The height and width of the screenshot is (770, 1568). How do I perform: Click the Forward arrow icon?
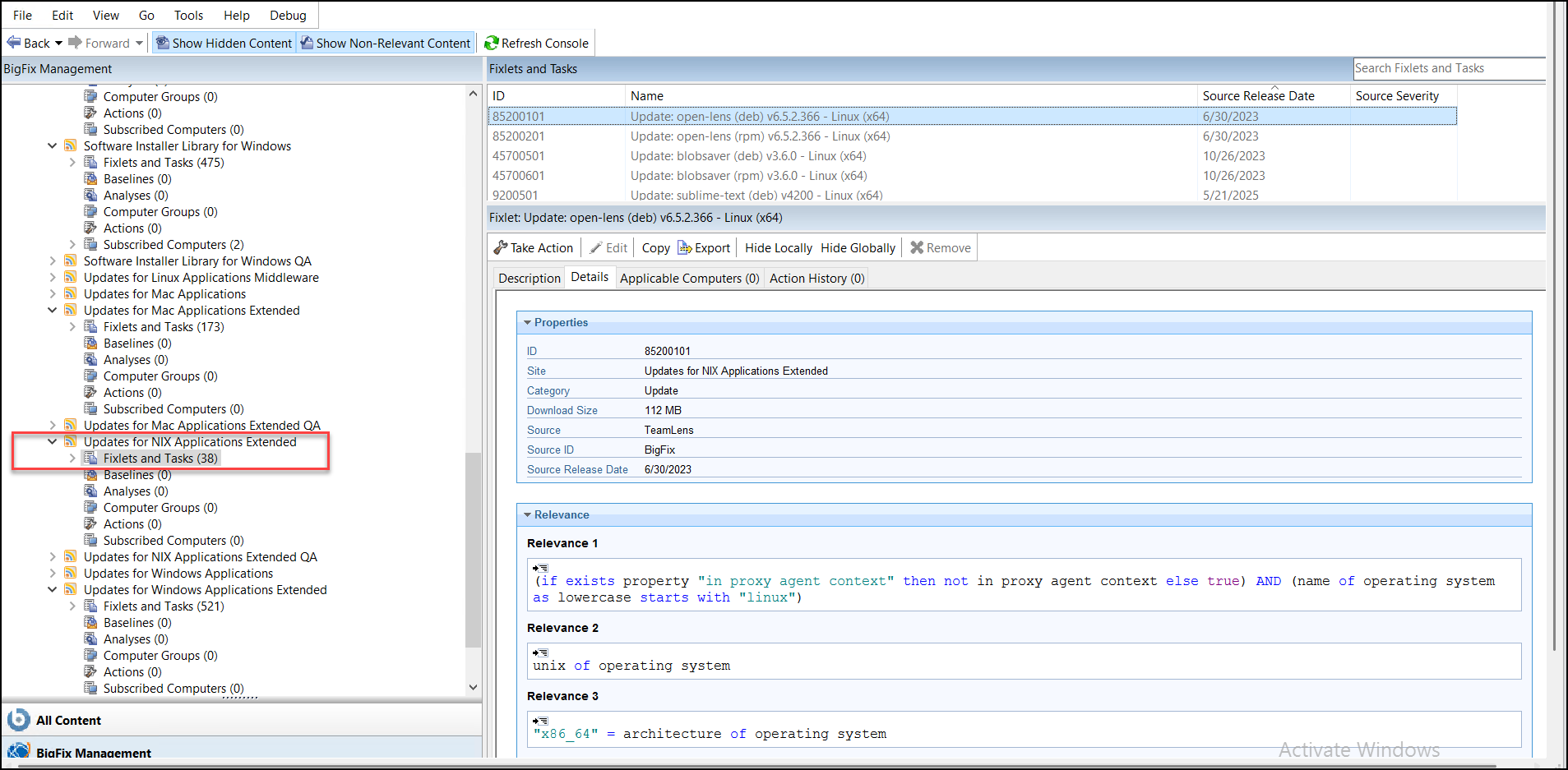pyautogui.click(x=75, y=42)
